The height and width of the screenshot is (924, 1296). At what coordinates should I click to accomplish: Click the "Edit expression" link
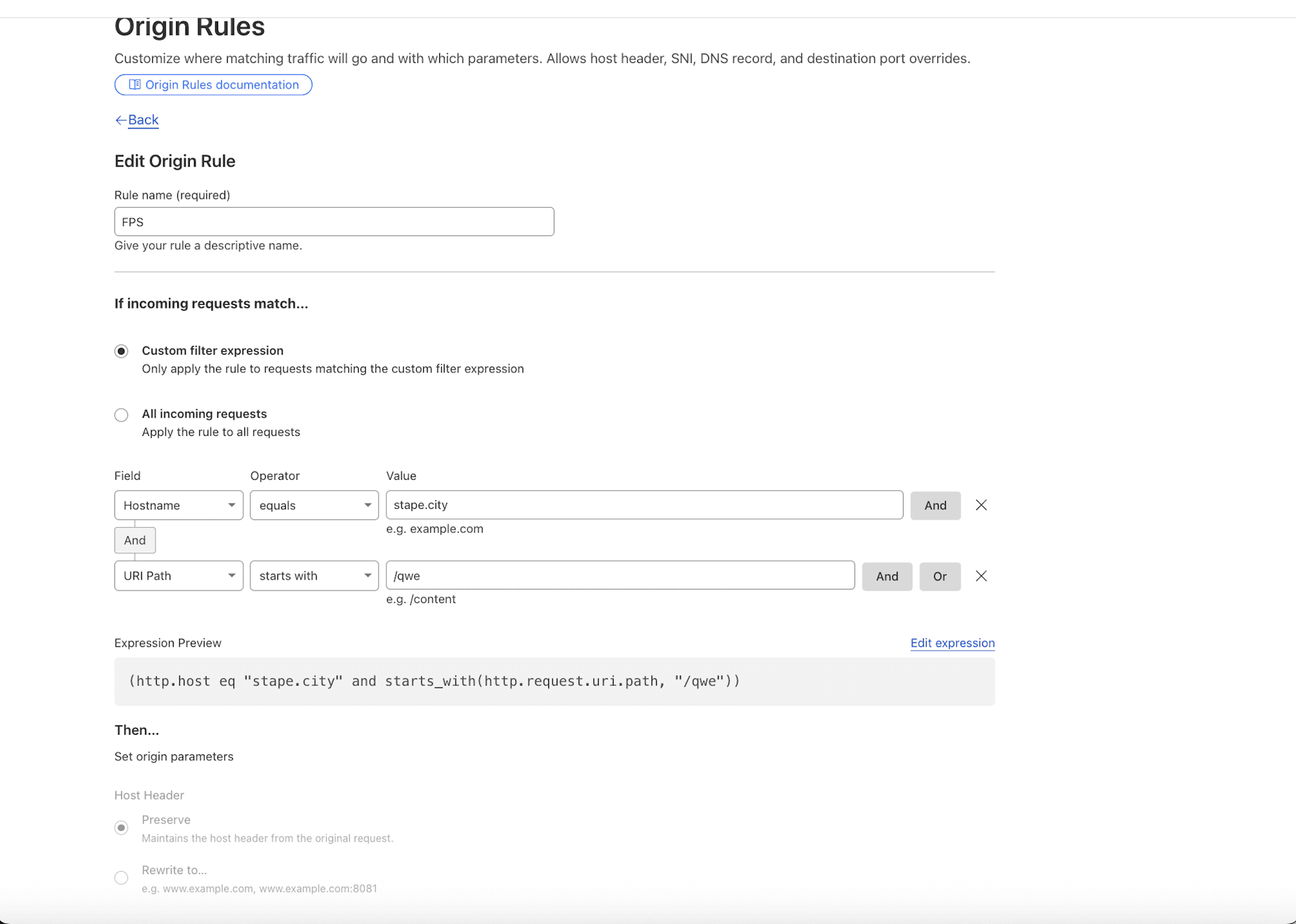tap(952, 642)
